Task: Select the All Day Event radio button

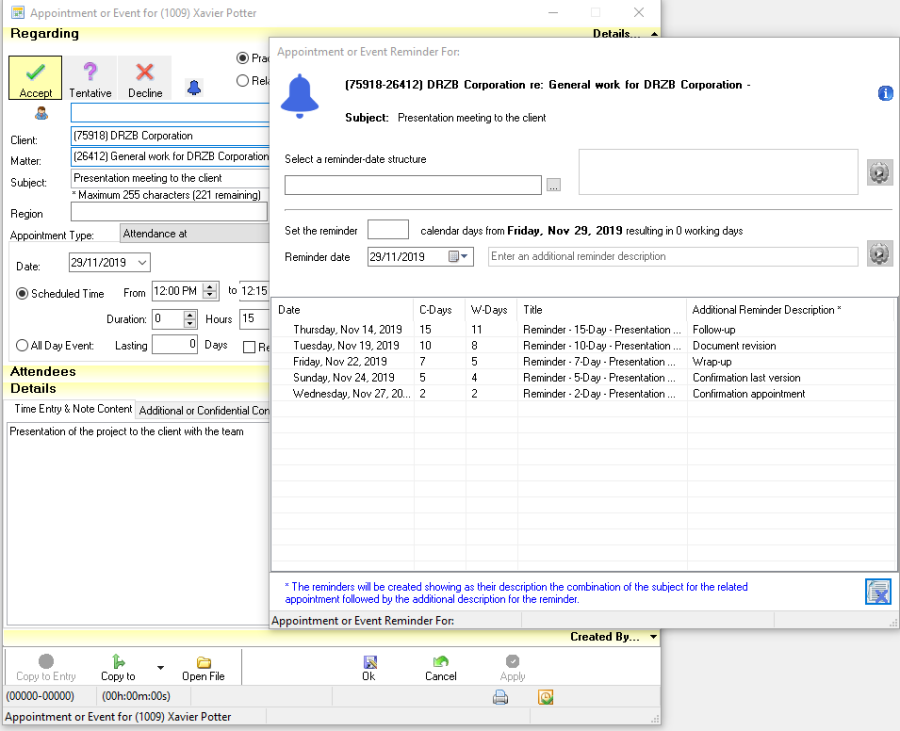Action: pos(22,345)
